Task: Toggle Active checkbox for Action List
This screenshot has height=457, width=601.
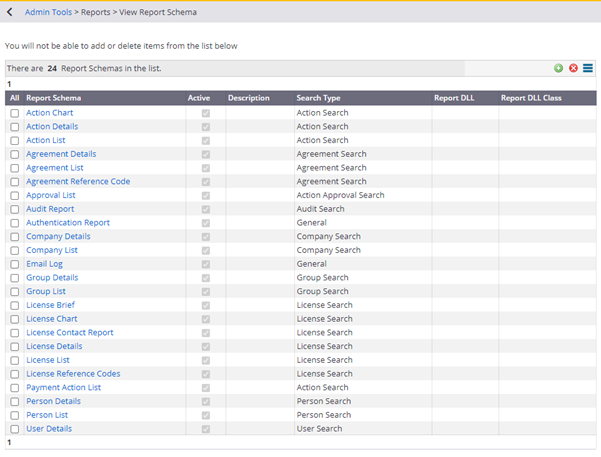Action: [x=206, y=141]
